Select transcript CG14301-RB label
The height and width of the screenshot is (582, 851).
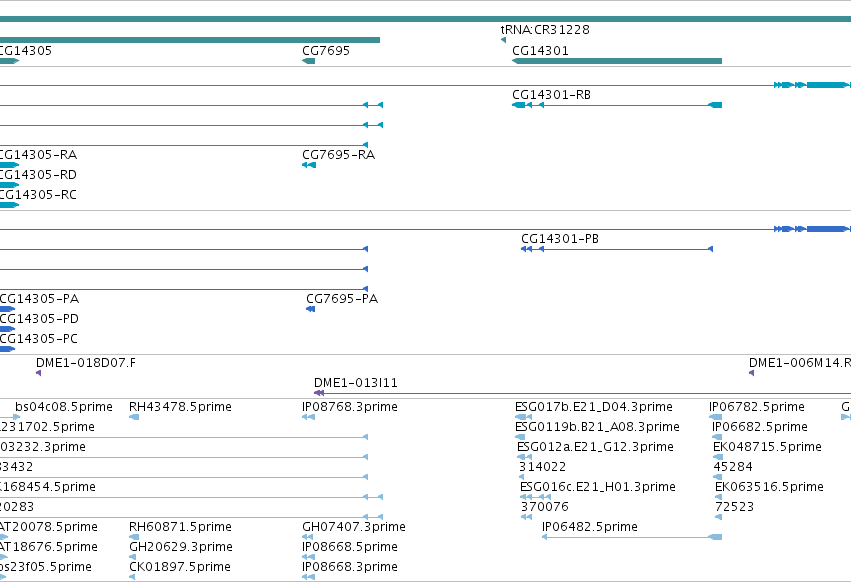[x=551, y=94]
